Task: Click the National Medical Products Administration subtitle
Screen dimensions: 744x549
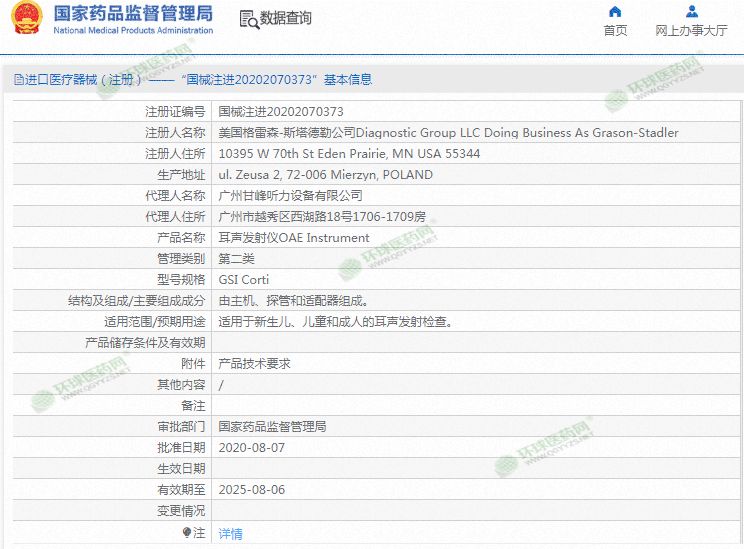Action: click(x=132, y=31)
